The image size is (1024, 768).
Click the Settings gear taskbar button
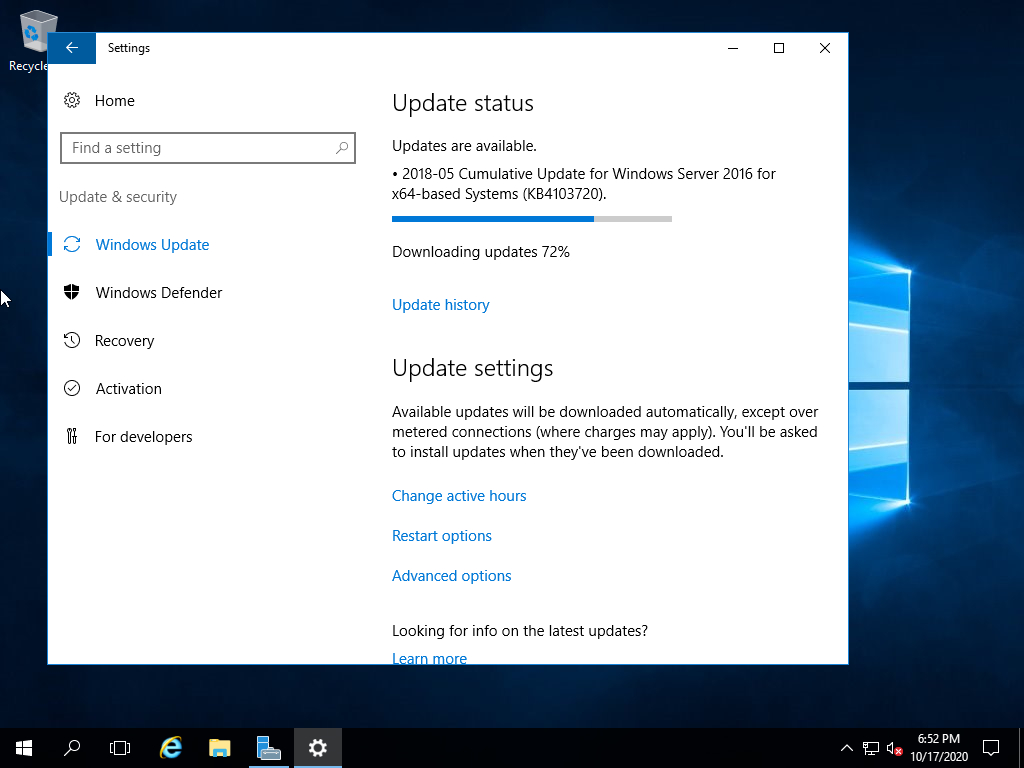point(317,748)
